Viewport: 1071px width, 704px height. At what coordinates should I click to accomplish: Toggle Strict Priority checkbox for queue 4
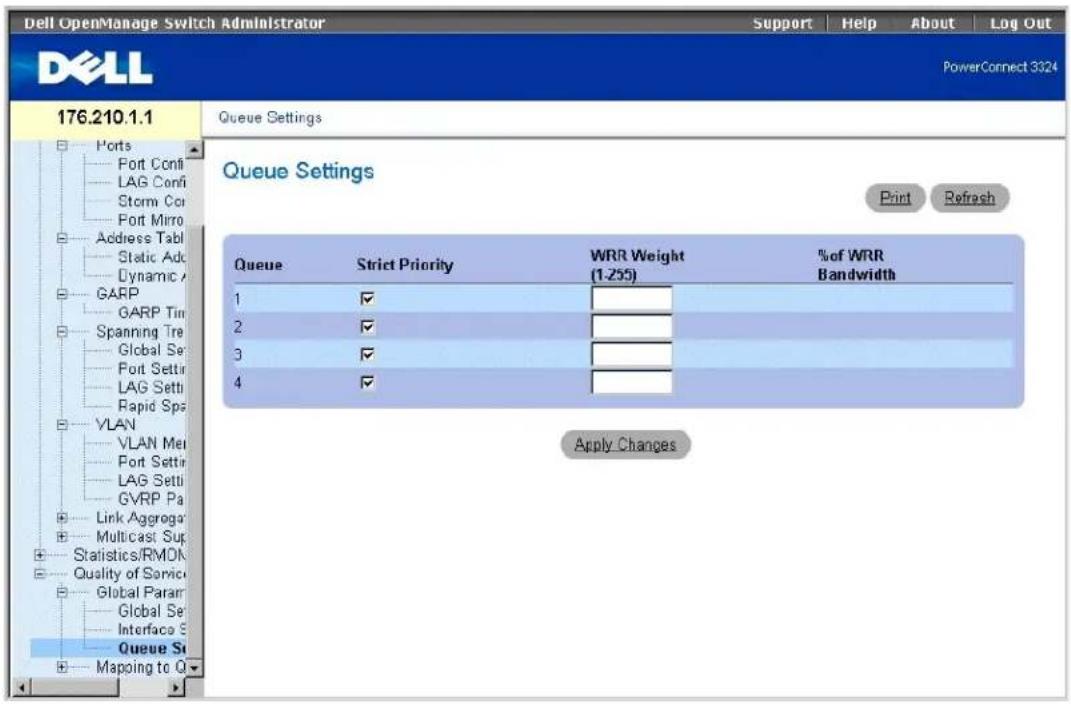click(367, 382)
